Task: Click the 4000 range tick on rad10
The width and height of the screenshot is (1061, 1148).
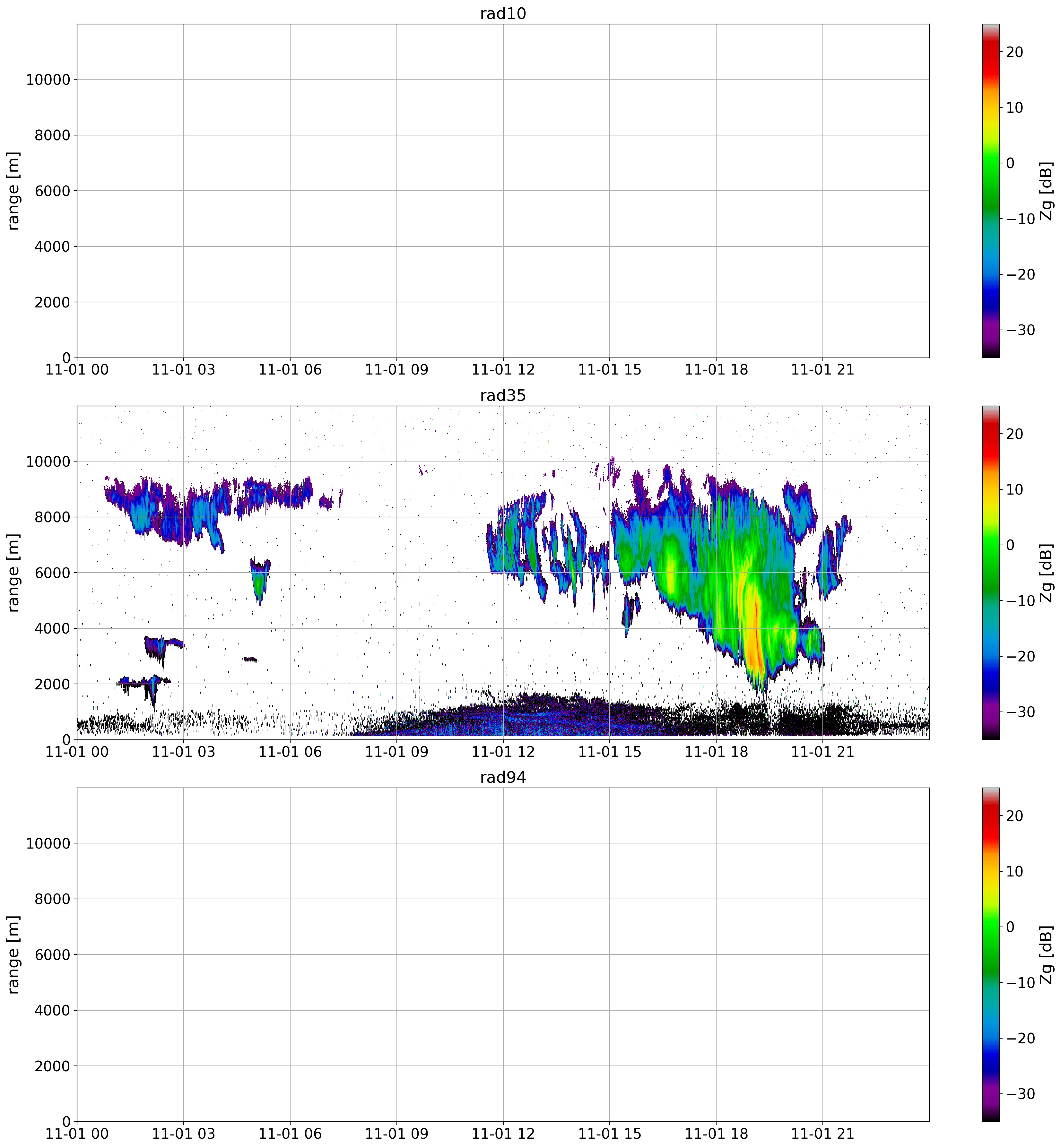Action: pos(52,247)
